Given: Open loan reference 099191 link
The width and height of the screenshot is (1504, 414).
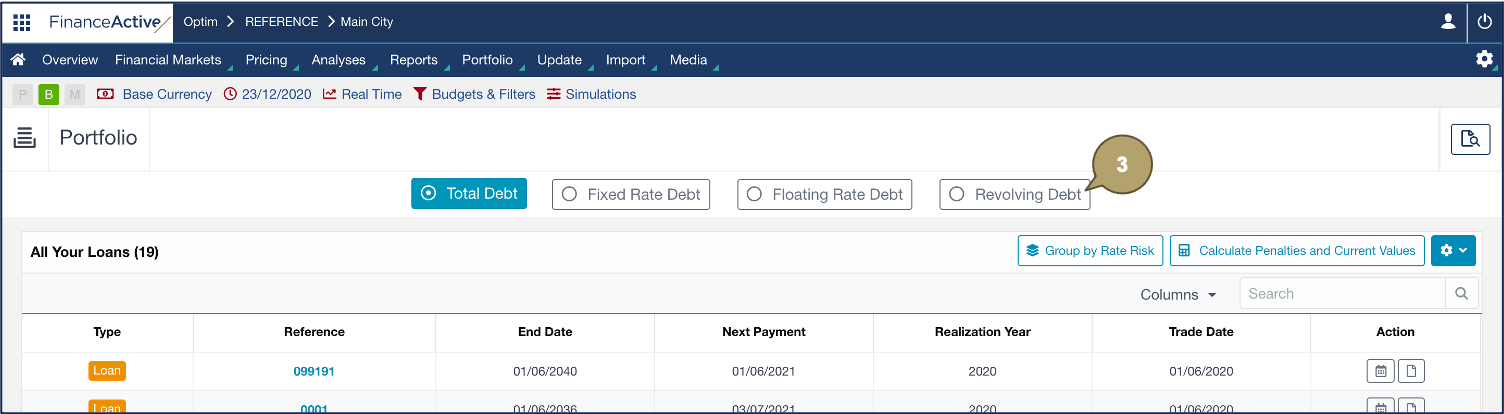Looking at the screenshot, I should (x=314, y=371).
